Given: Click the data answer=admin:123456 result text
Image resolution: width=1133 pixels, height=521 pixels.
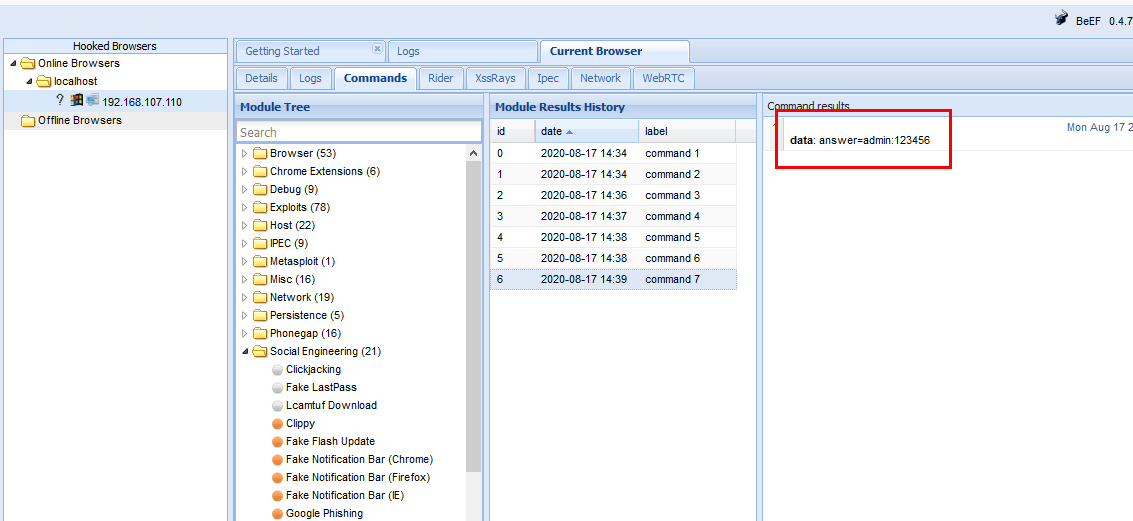Looking at the screenshot, I should [859, 140].
